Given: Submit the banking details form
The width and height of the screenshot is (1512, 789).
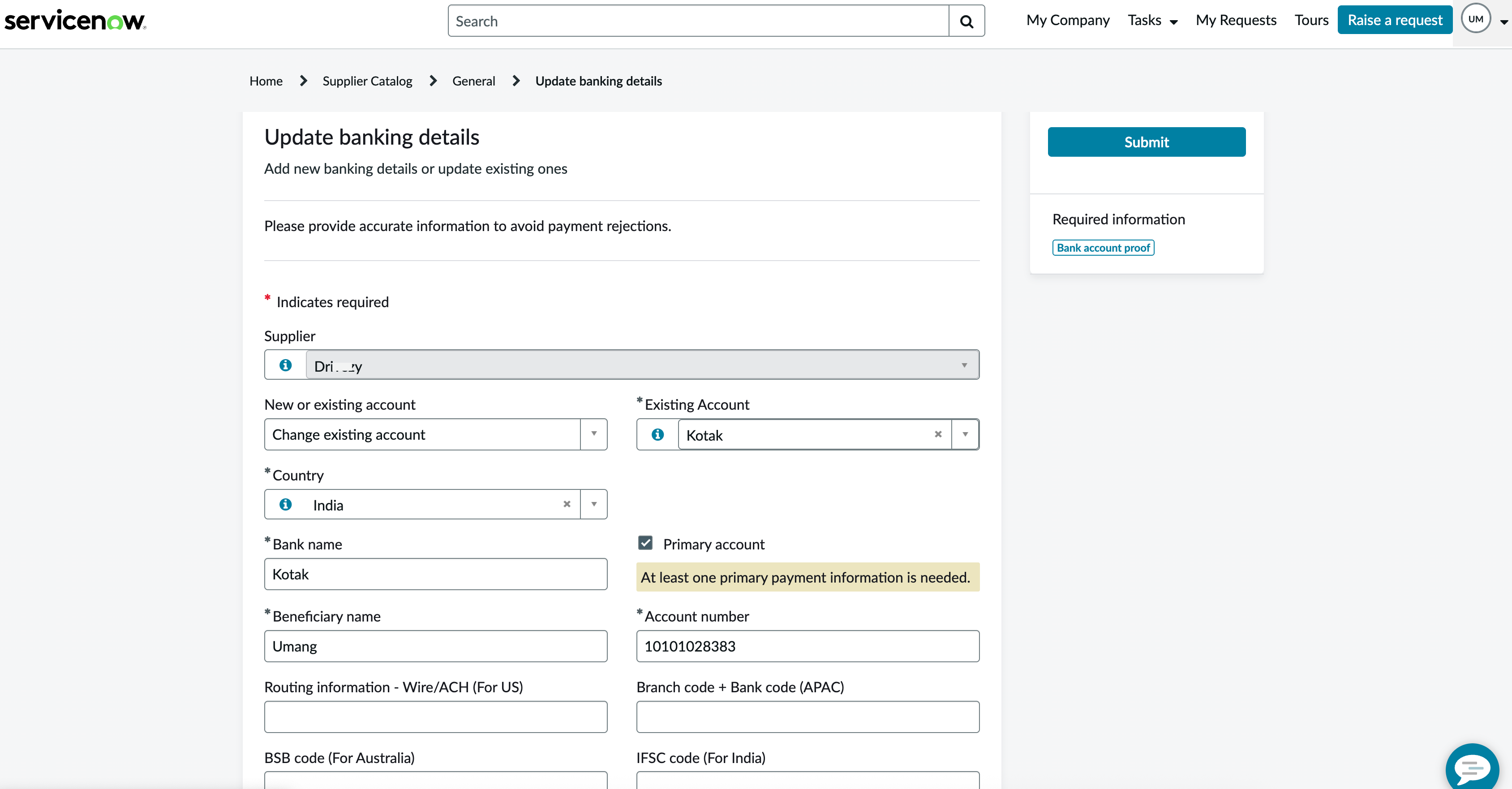Looking at the screenshot, I should tap(1147, 142).
